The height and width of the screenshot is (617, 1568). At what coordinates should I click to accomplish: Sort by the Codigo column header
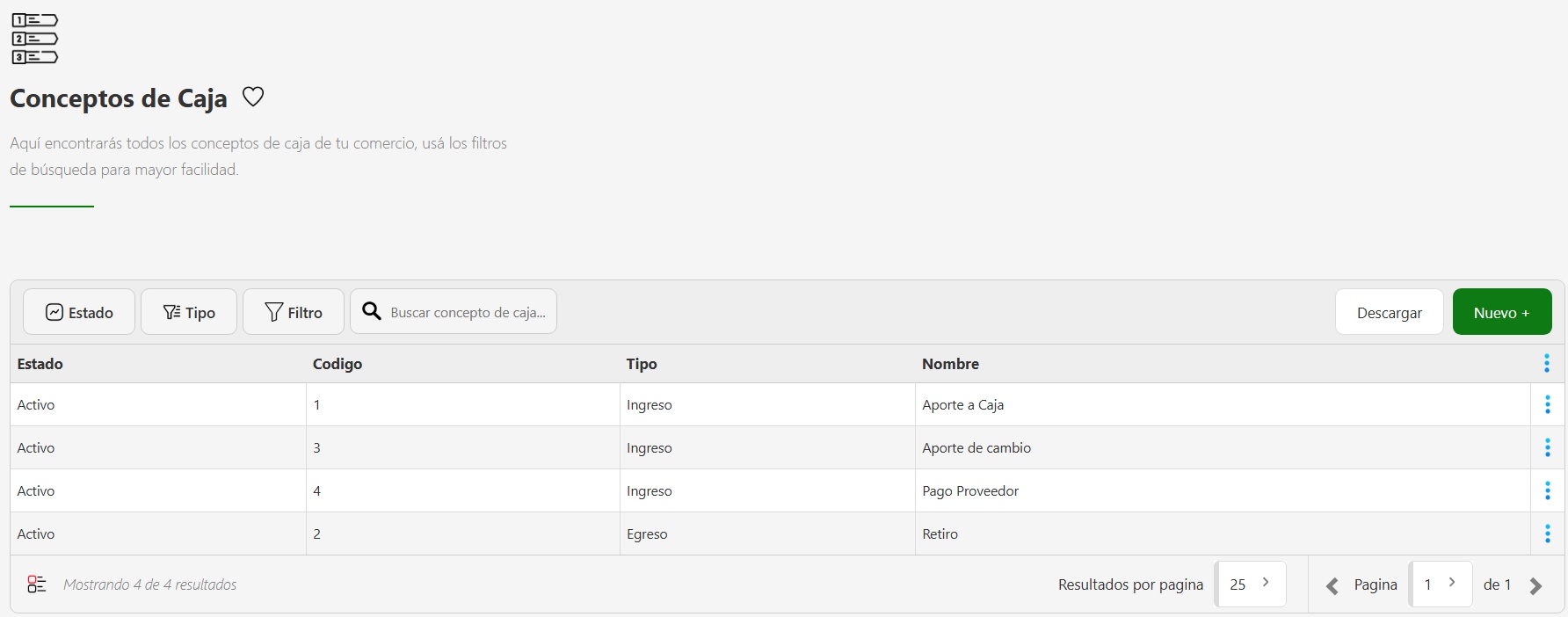pos(338,364)
